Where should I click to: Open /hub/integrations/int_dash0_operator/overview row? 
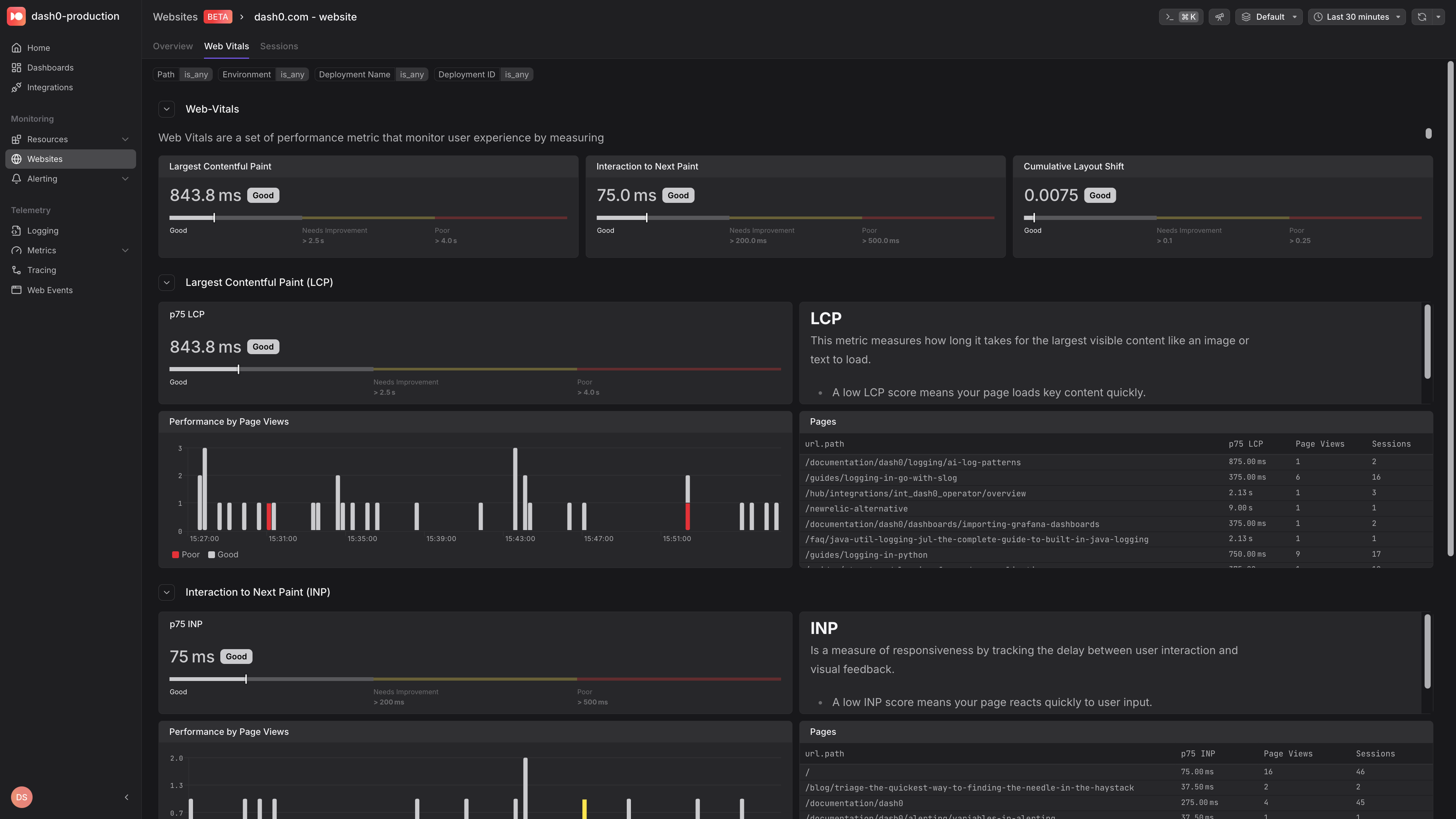pos(1116,493)
